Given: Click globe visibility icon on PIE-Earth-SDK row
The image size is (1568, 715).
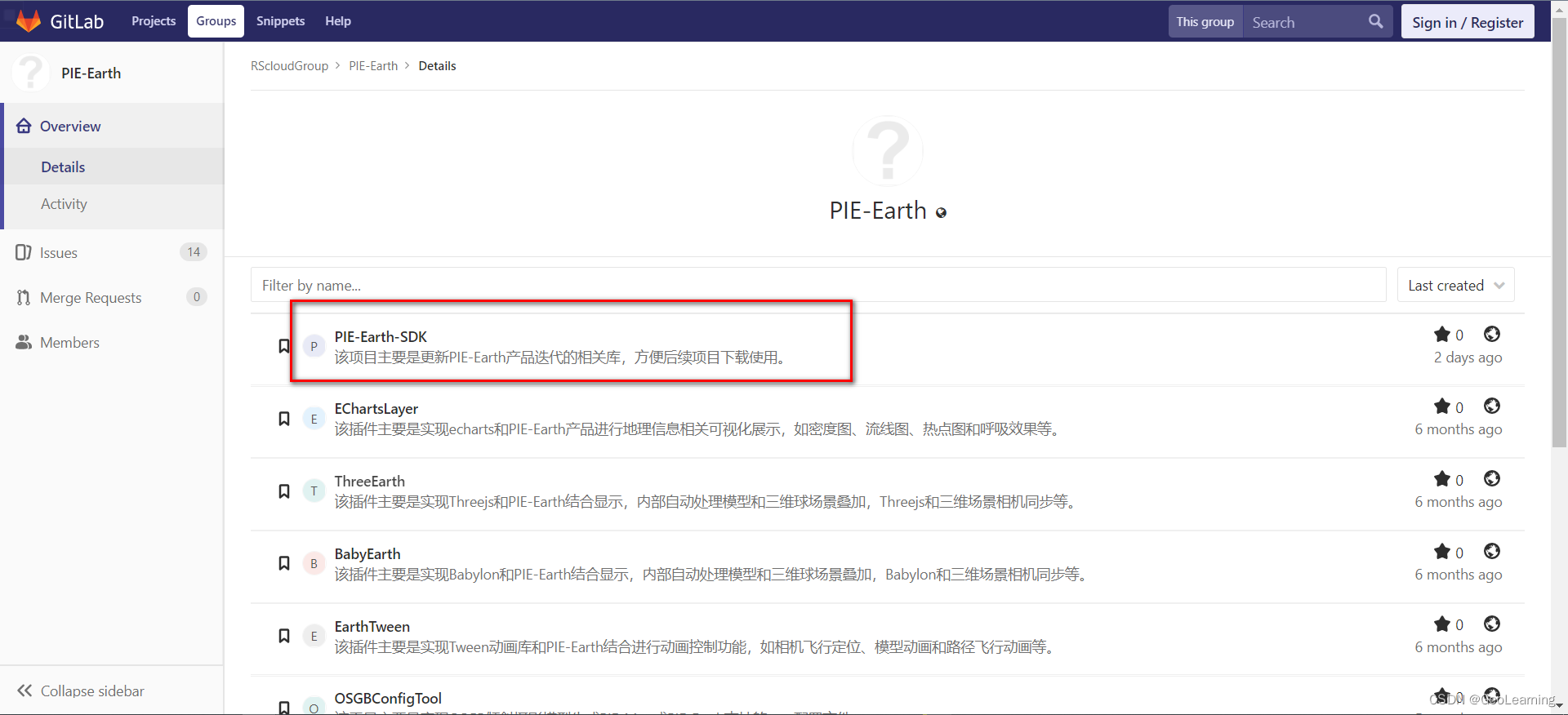Looking at the screenshot, I should click(x=1492, y=334).
